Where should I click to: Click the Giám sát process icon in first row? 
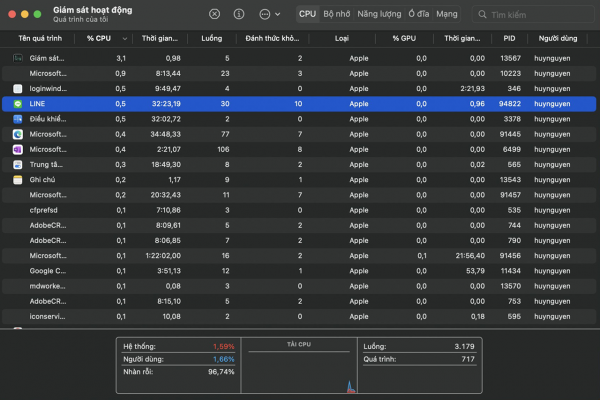(x=18, y=58)
